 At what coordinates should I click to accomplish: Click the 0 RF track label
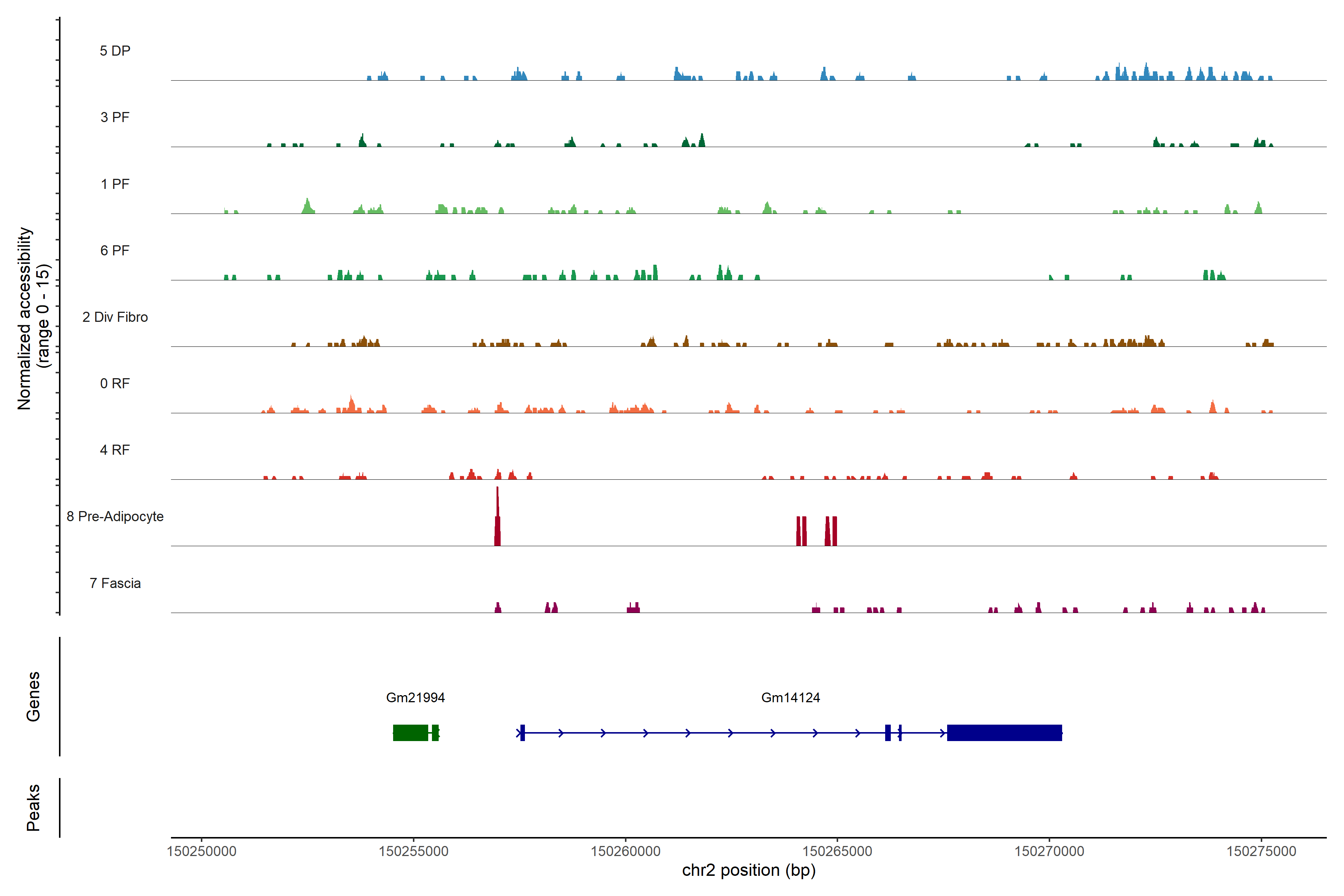[115, 383]
